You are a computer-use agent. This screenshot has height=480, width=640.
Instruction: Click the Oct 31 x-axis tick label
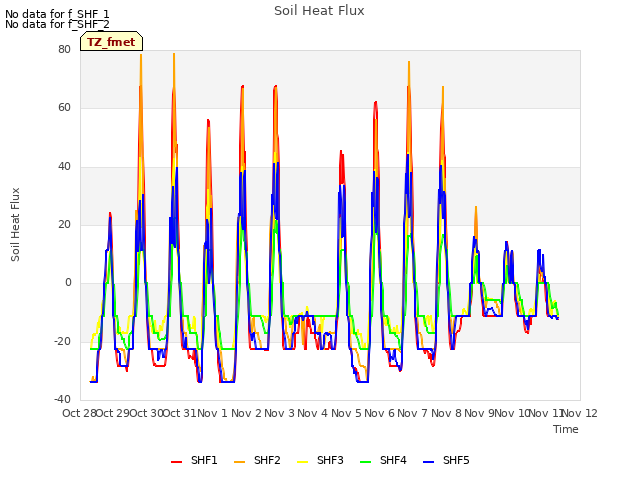tap(180, 413)
